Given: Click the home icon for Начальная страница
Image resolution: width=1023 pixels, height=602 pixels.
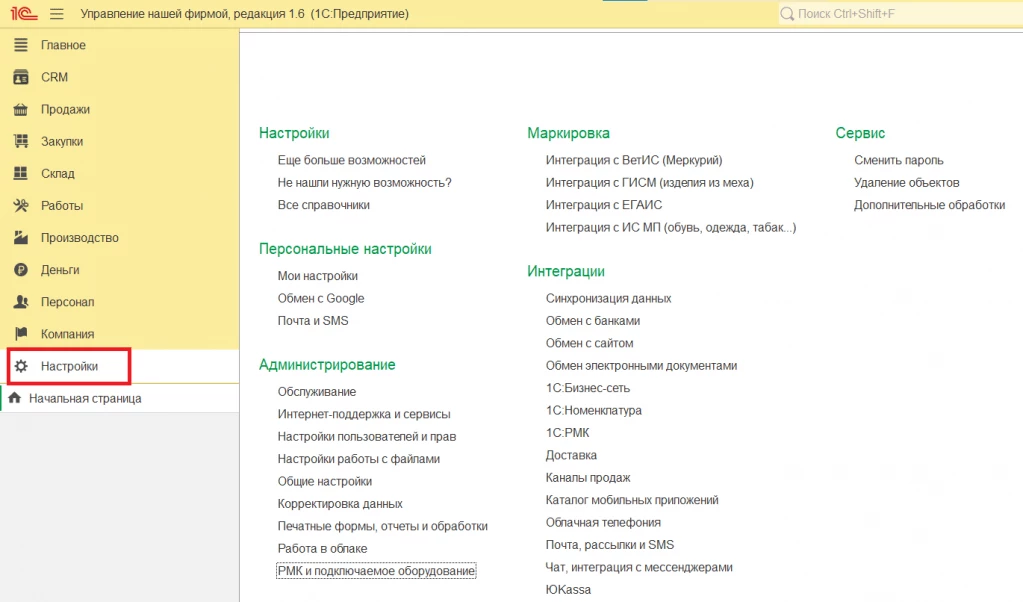Looking at the screenshot, I should (x=14, y=398).
